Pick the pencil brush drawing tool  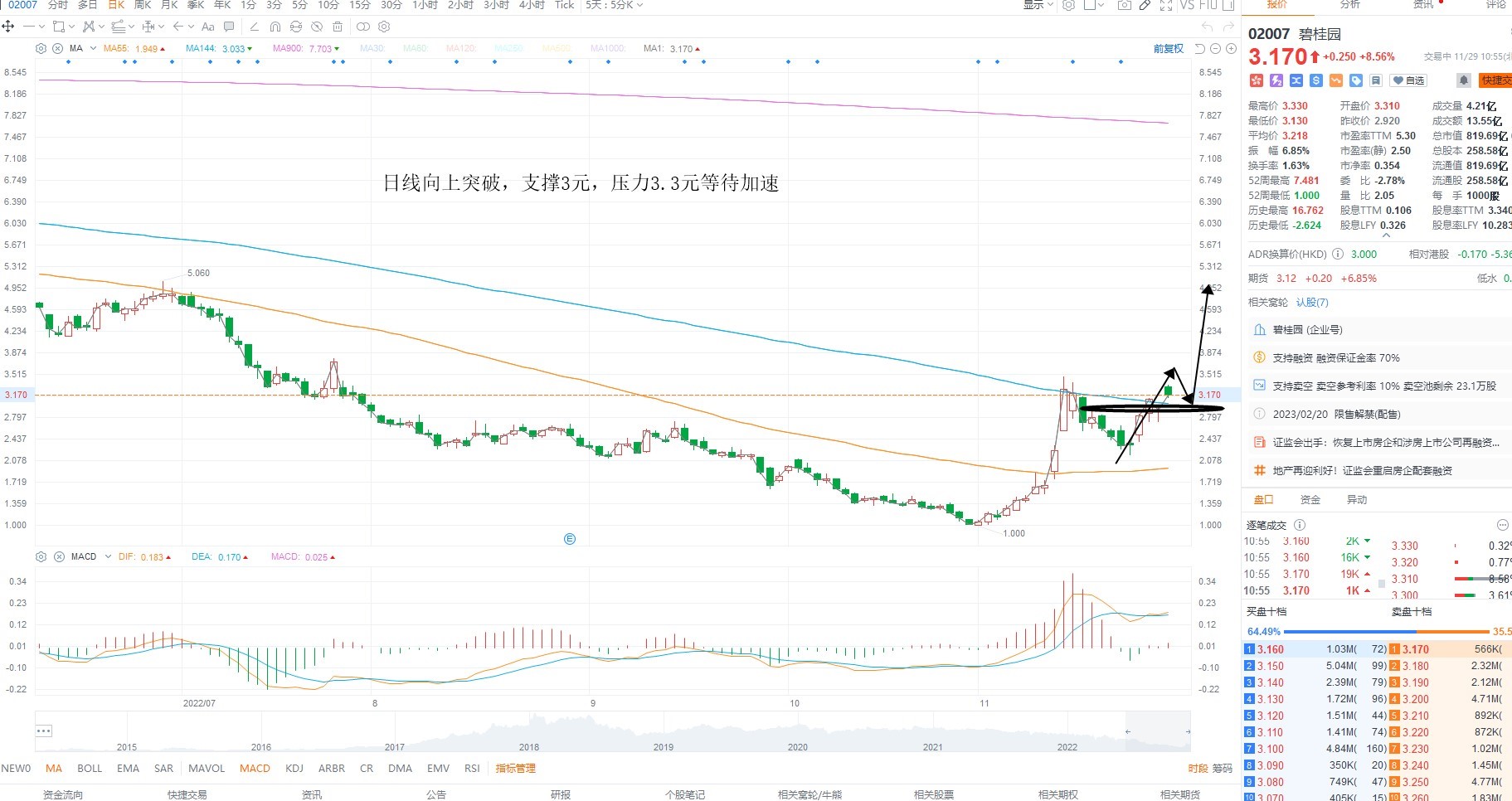[254, 27]
